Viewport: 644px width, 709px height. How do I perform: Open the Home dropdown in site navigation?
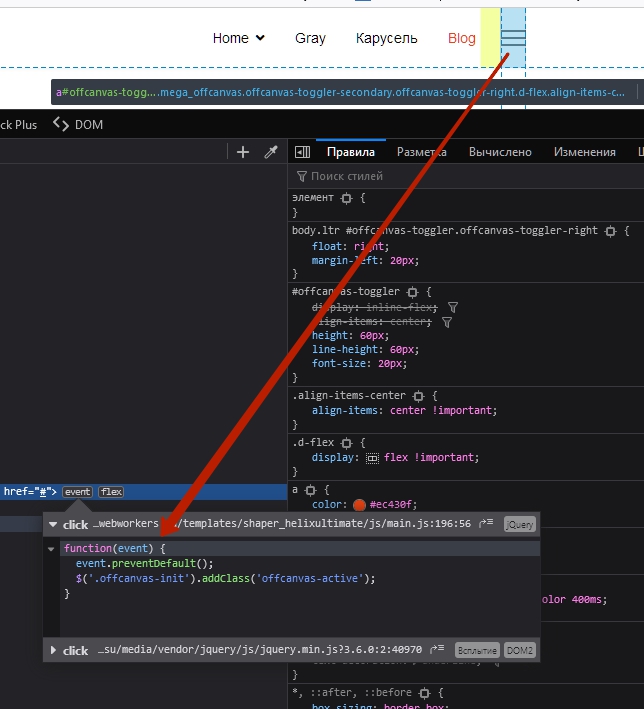point(239,38)
